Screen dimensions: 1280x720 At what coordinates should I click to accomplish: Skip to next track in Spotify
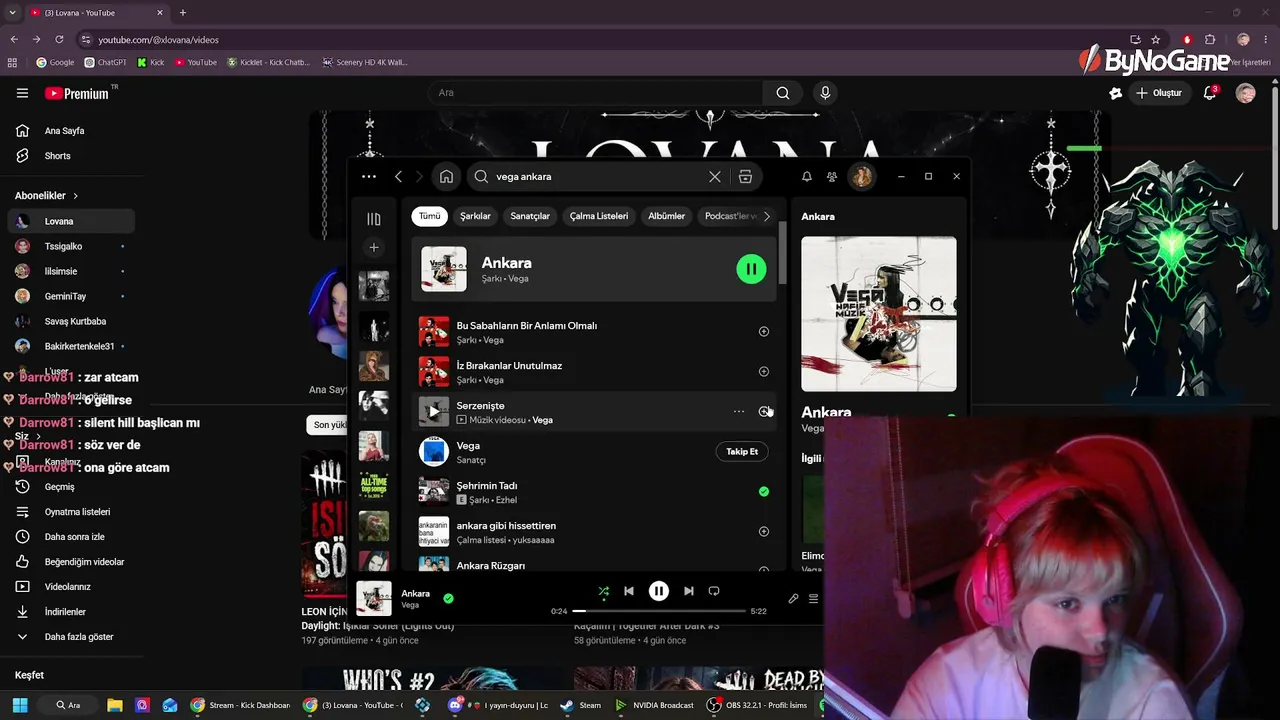coord(688,591)
